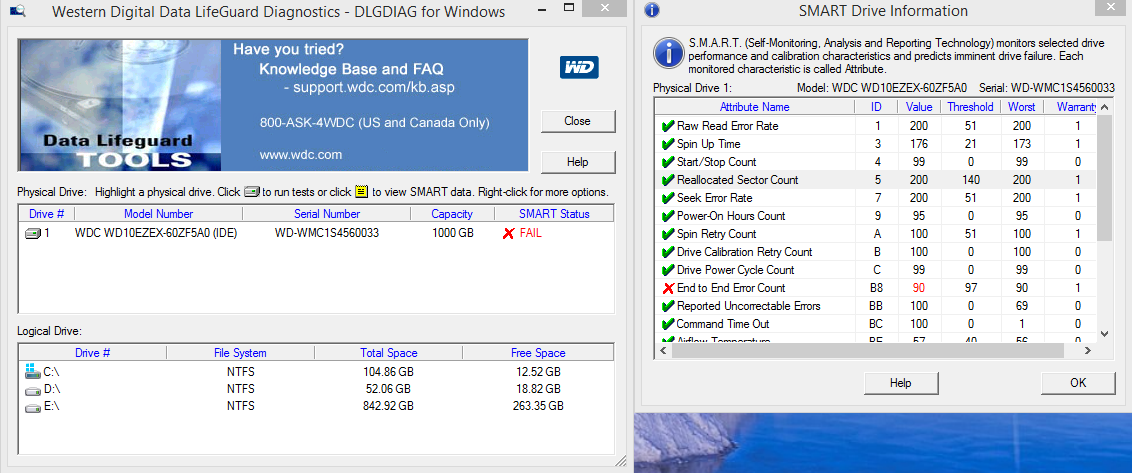Click serial number WD-WMC1S4560033 in the drive list

coord(326,233)
